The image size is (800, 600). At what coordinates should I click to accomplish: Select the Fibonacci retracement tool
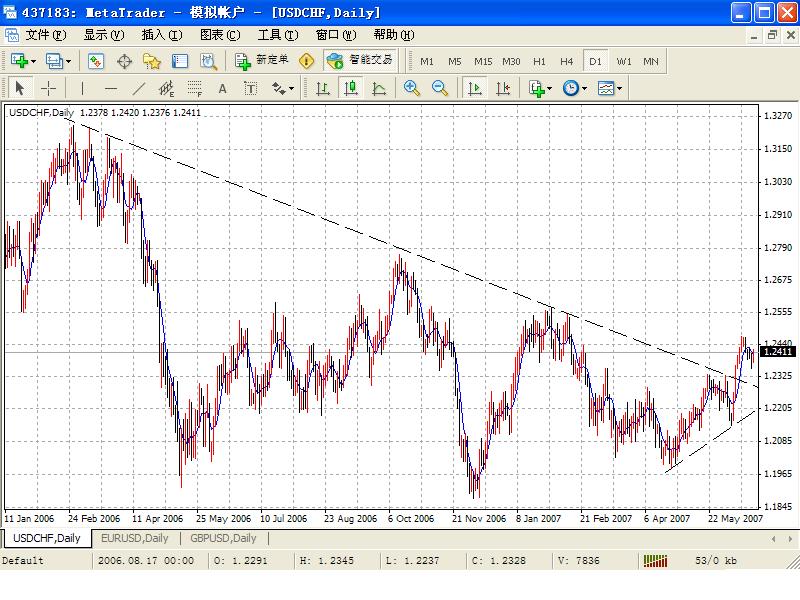tap(195, 88)
